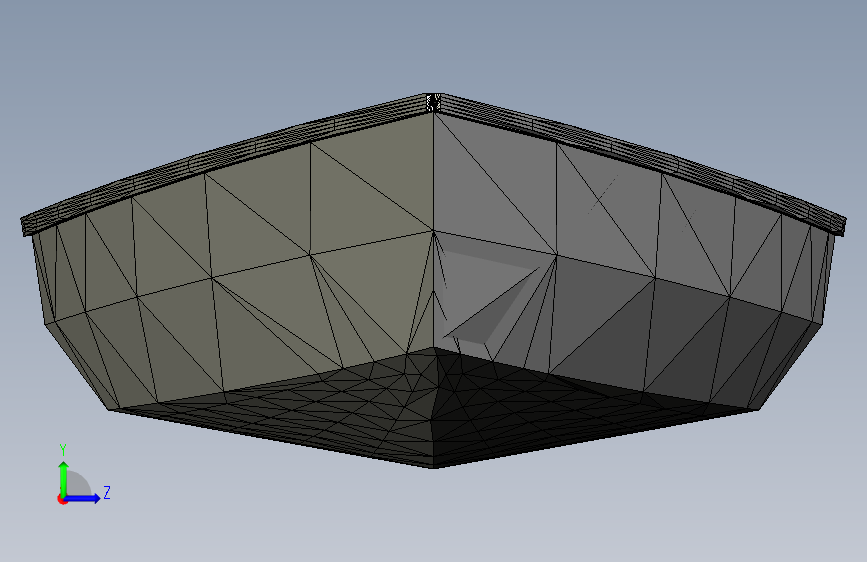Click the "Y" label on the axis triad
The width and height of the screenshot is (867, 562).
coord(63,450)
